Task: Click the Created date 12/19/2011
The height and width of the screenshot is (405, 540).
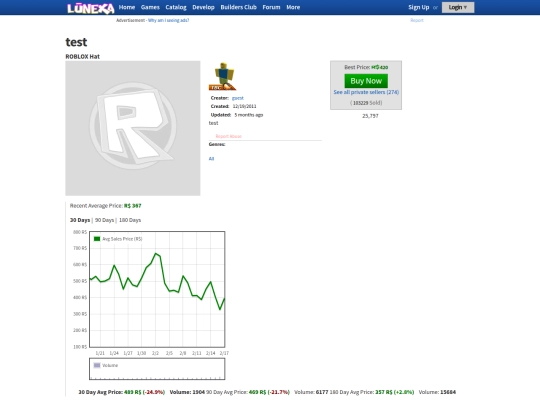Action: pos(245,106)
